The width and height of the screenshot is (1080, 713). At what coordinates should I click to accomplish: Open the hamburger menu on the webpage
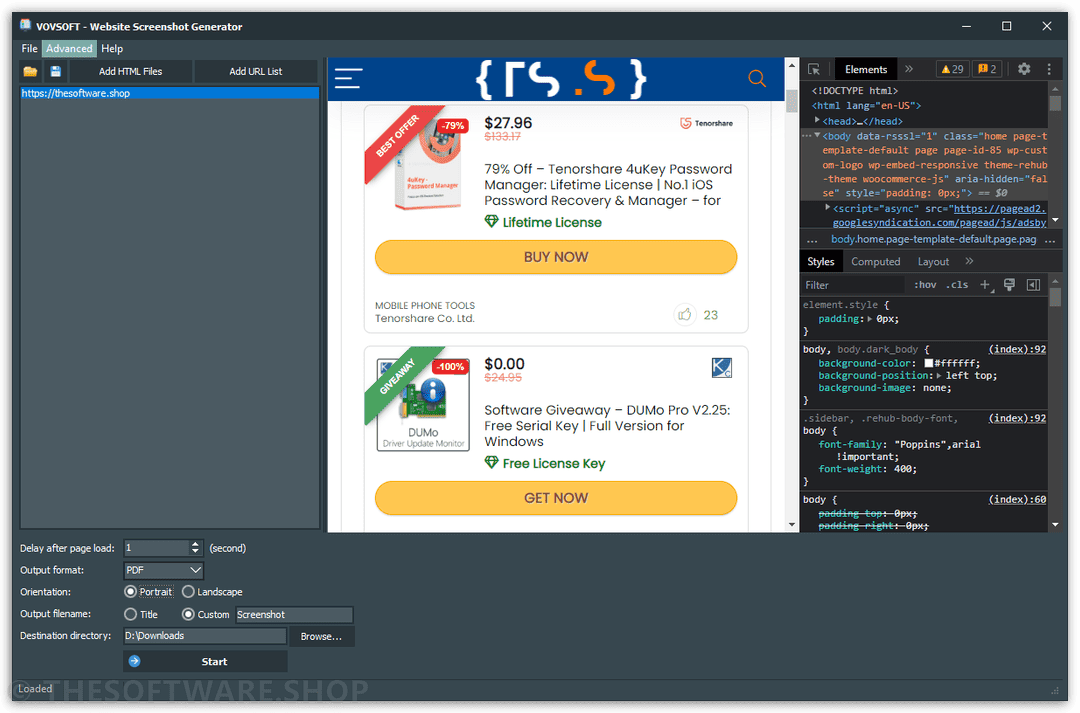tap(349, 79)
